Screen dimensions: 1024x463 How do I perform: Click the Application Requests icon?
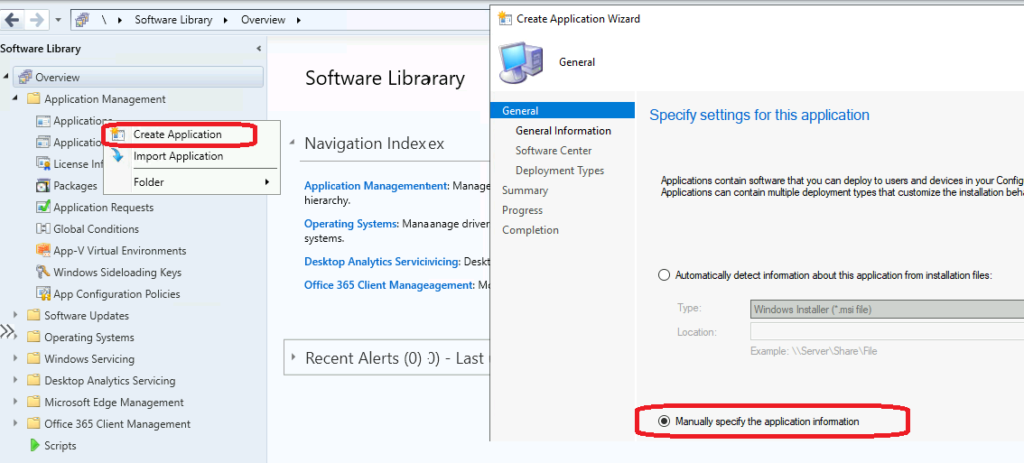tap(43, 207)
